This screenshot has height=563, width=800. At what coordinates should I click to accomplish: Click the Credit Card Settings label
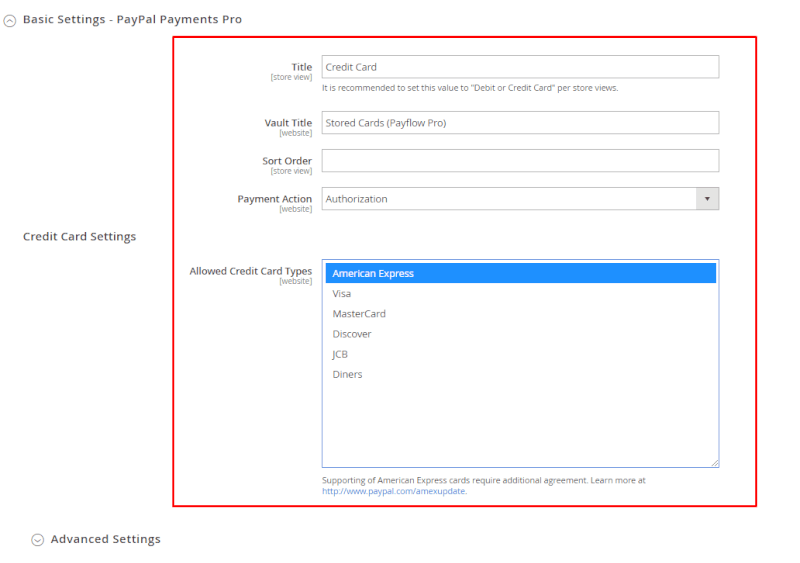pos(80,236)
